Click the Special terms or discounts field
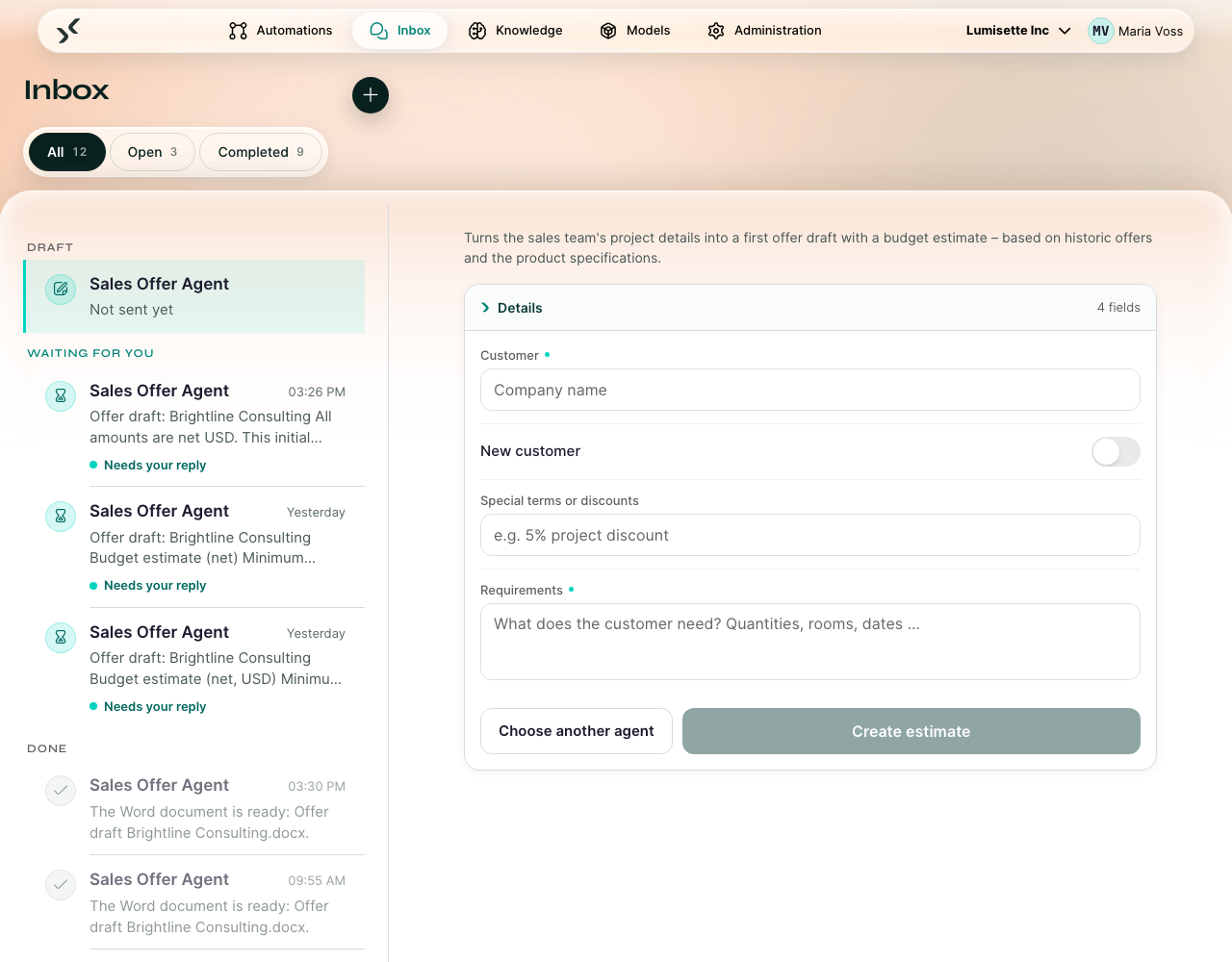The image size is (1232, 962). 810,535
